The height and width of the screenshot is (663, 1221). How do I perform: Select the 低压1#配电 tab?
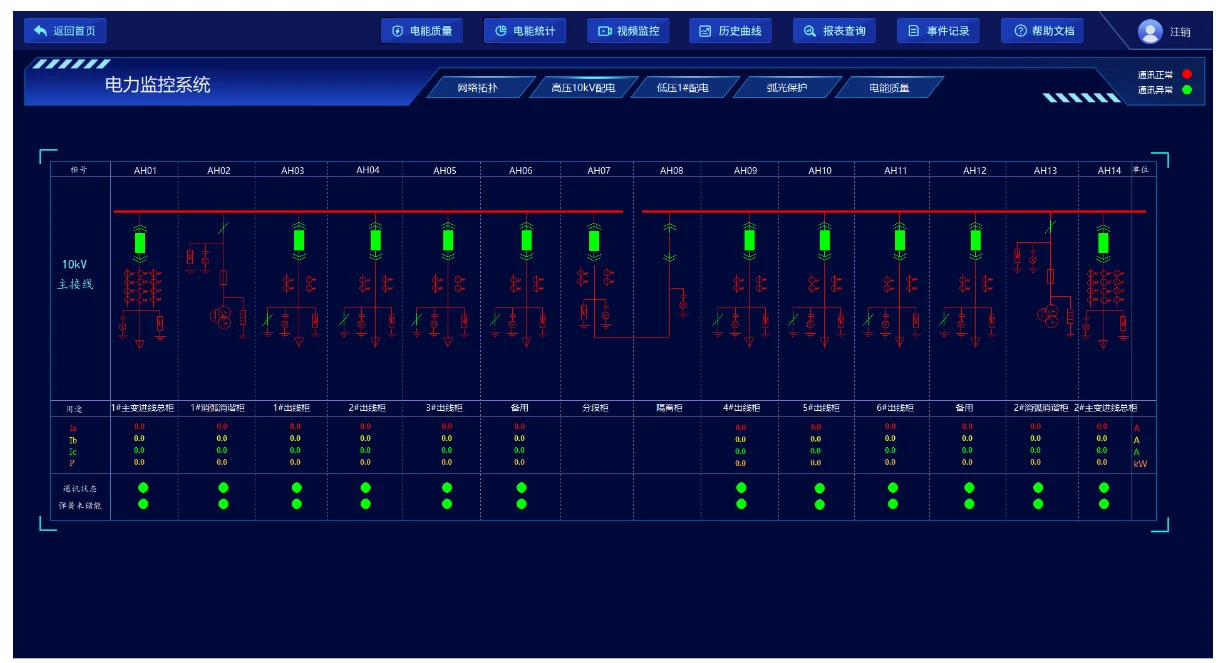(682, 88)
